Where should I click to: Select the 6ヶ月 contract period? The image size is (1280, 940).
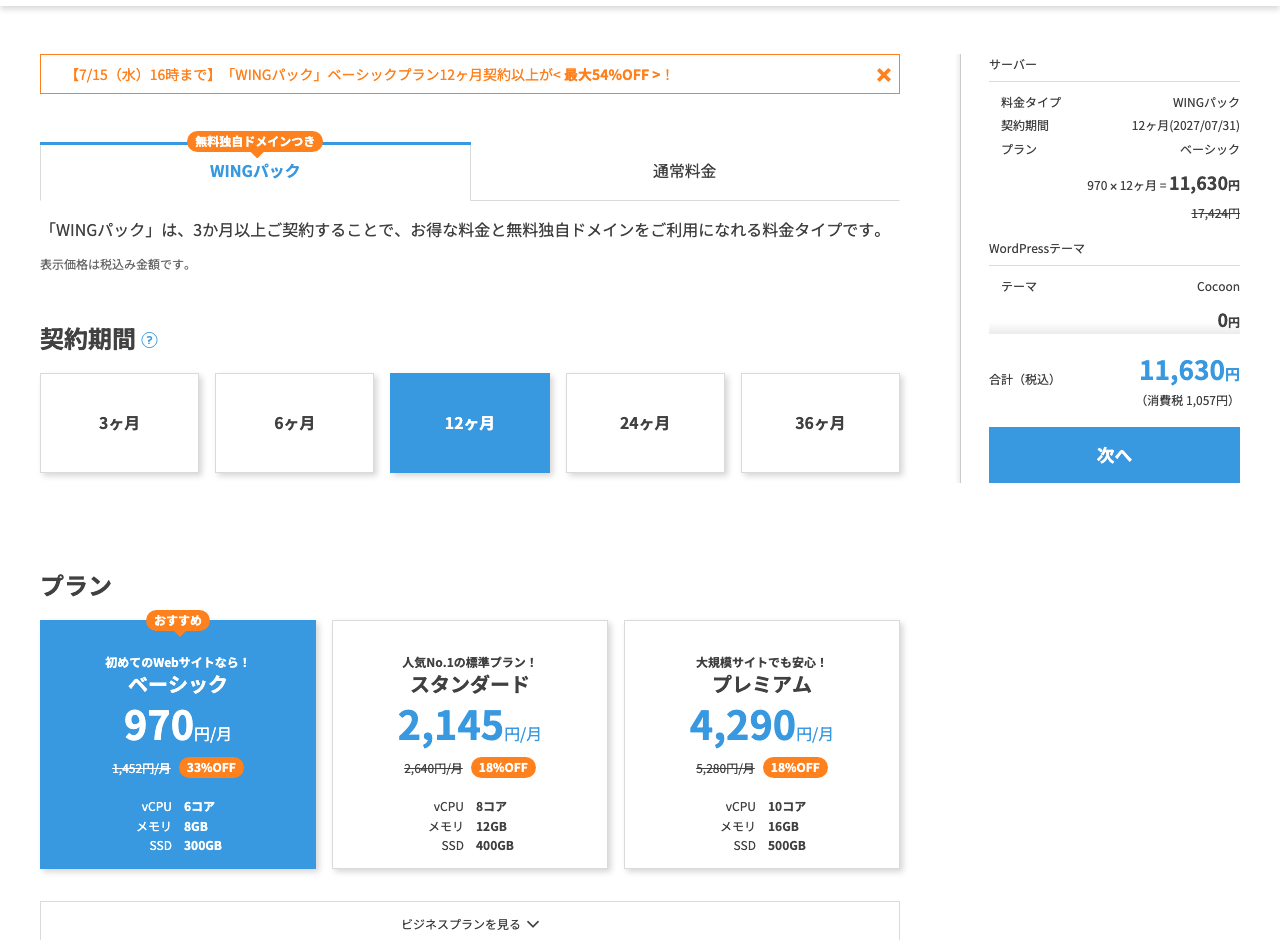click(x=294, y=423)
